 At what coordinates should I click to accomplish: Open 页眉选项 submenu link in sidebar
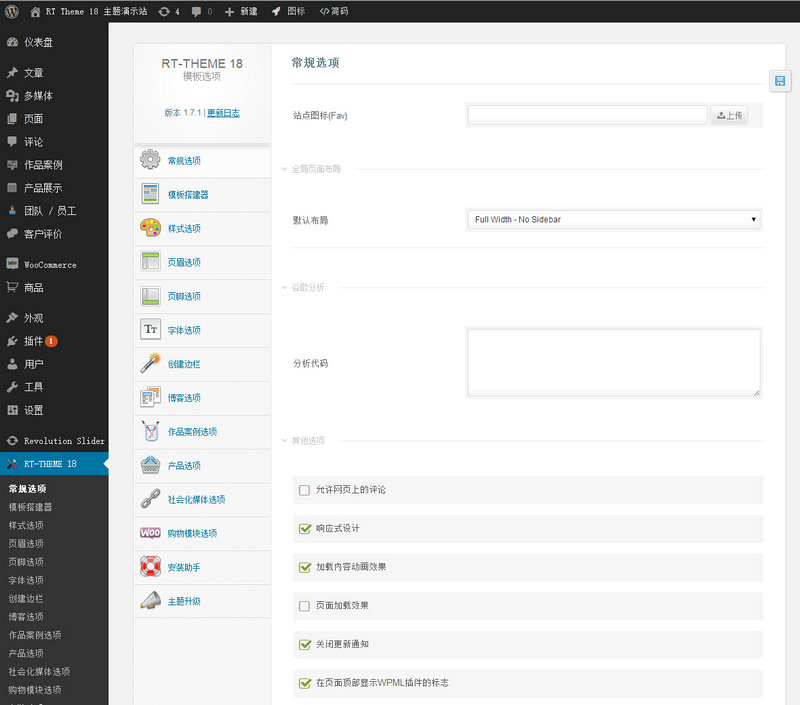pos(26,543)
